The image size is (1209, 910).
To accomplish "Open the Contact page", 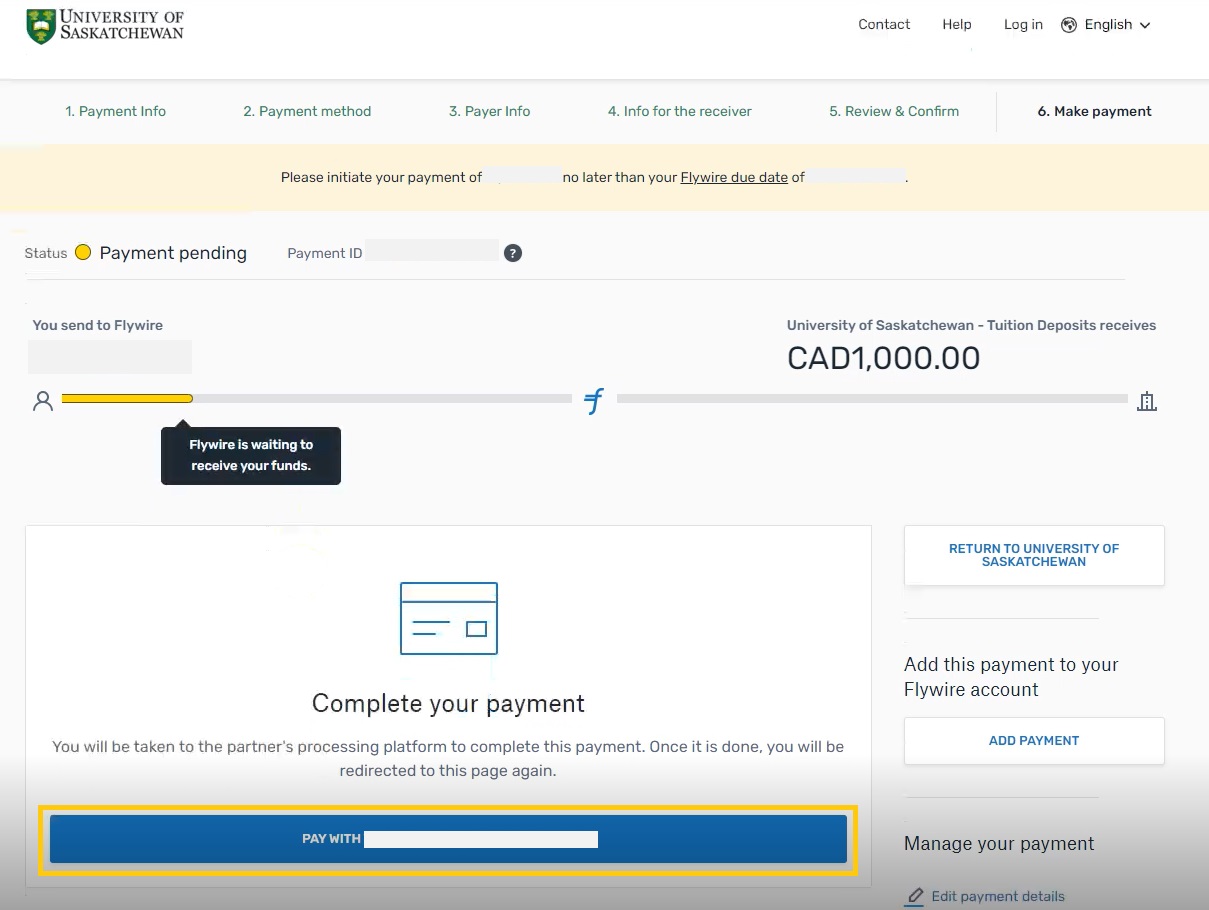I will (x=884, y=25).
